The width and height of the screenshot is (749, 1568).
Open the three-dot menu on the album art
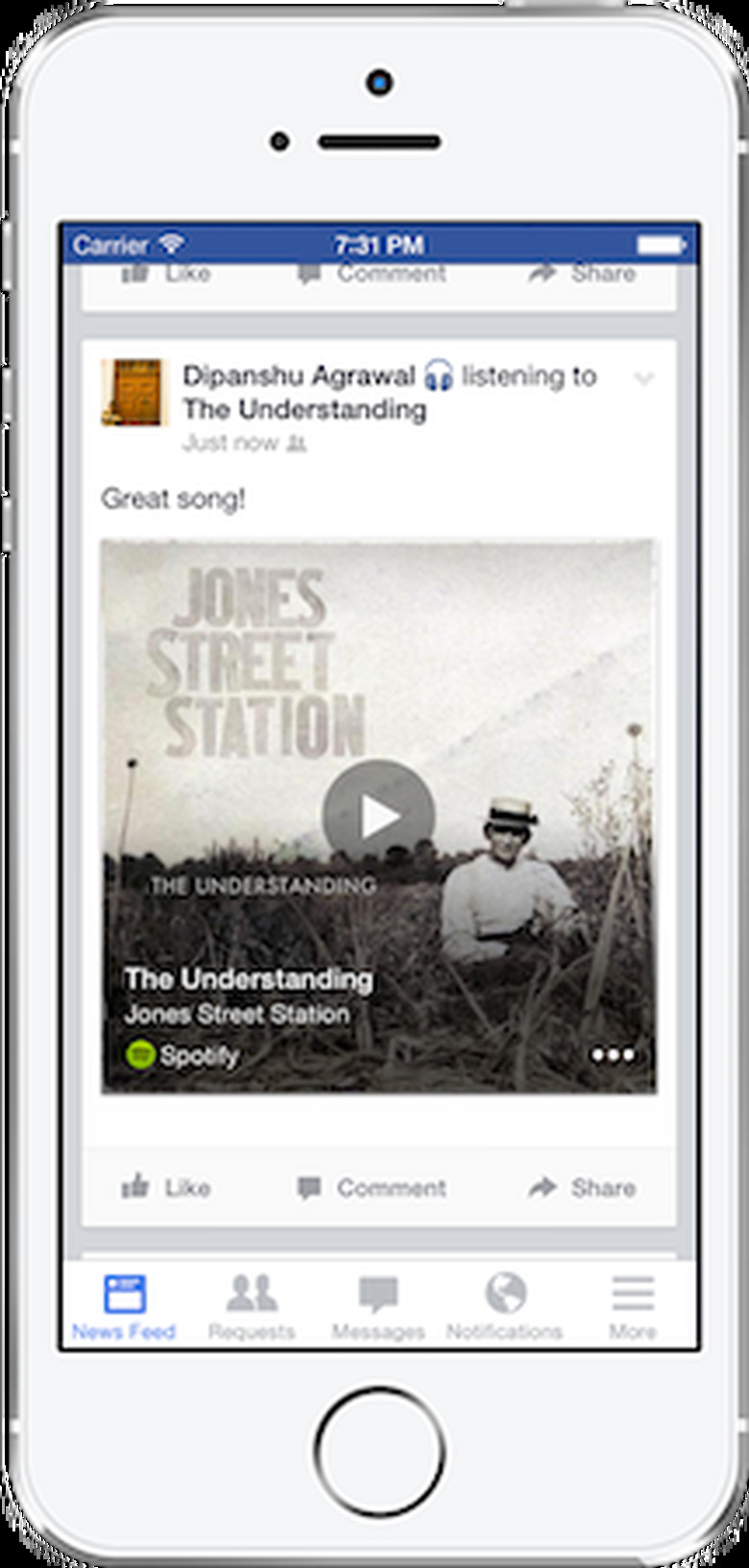tap(613, 1056)
